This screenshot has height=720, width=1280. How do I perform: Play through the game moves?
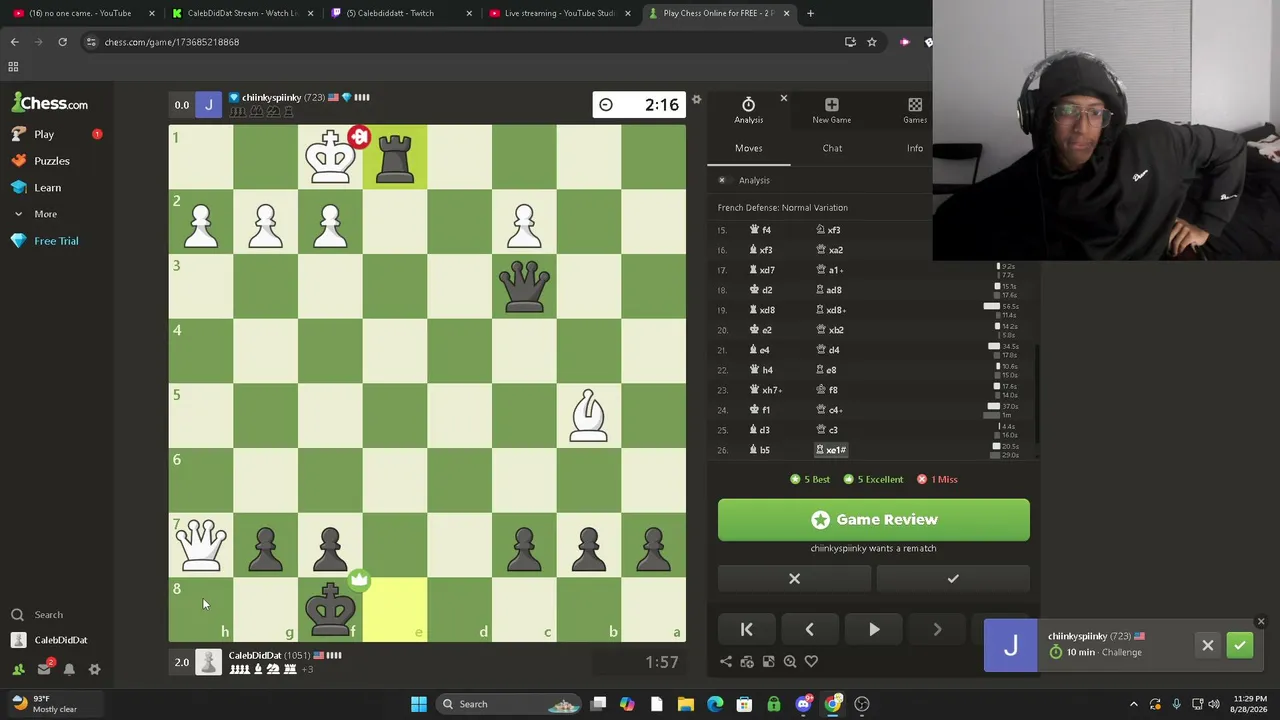coord(874,629)
